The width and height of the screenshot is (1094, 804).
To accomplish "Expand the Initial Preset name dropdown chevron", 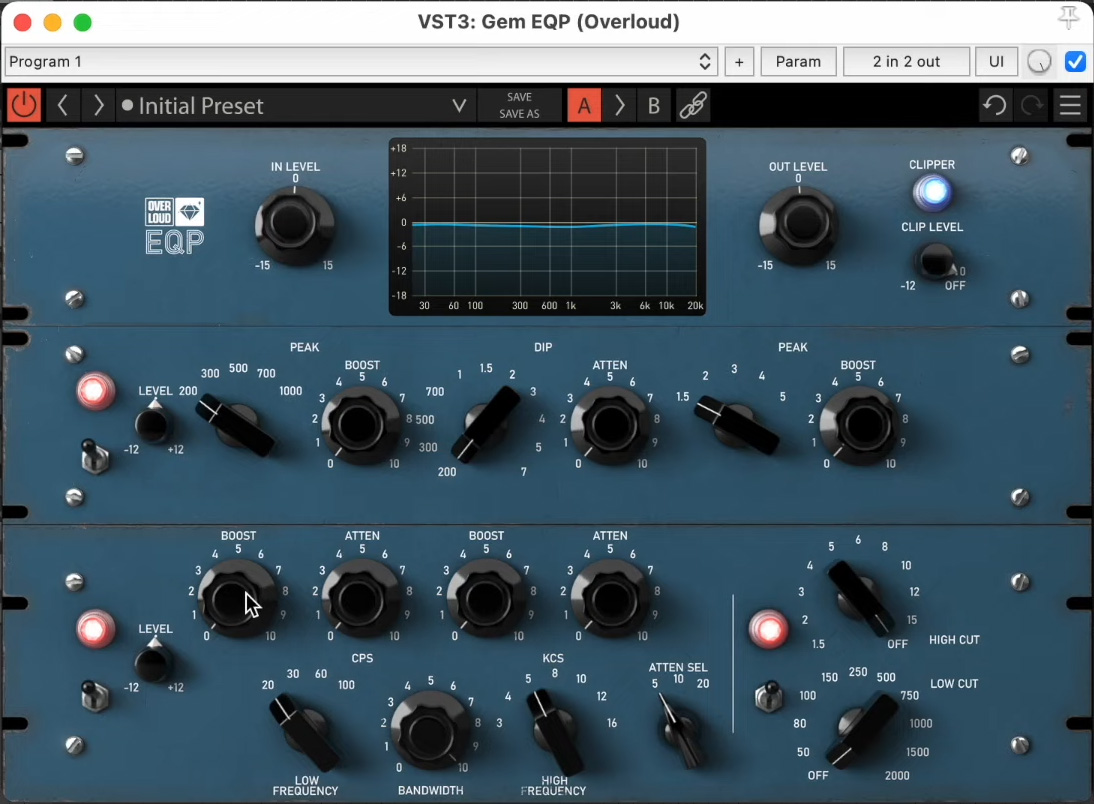I will [459, 105].
